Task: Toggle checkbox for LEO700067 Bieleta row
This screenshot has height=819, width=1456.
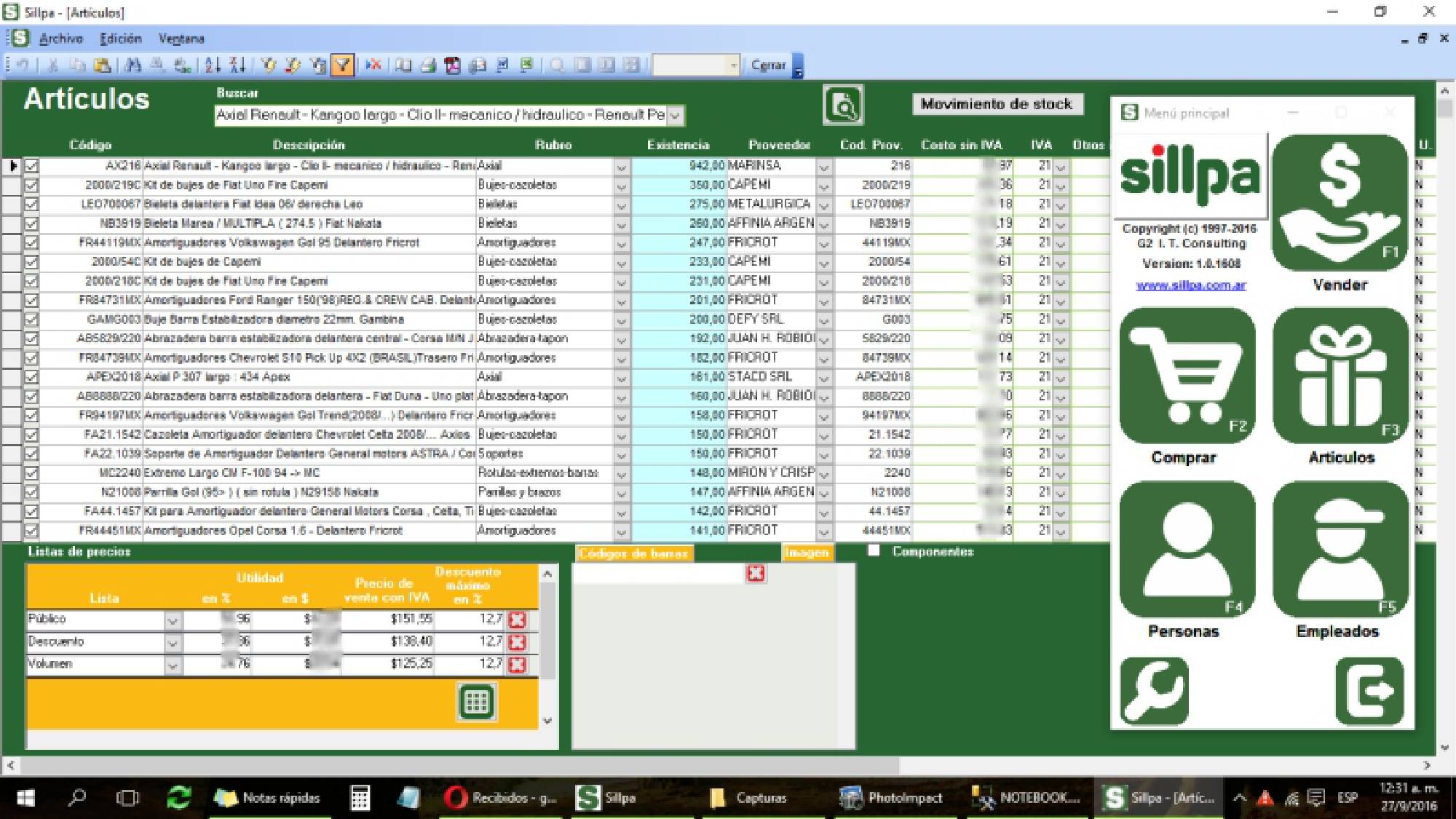Action: [31, 205]
